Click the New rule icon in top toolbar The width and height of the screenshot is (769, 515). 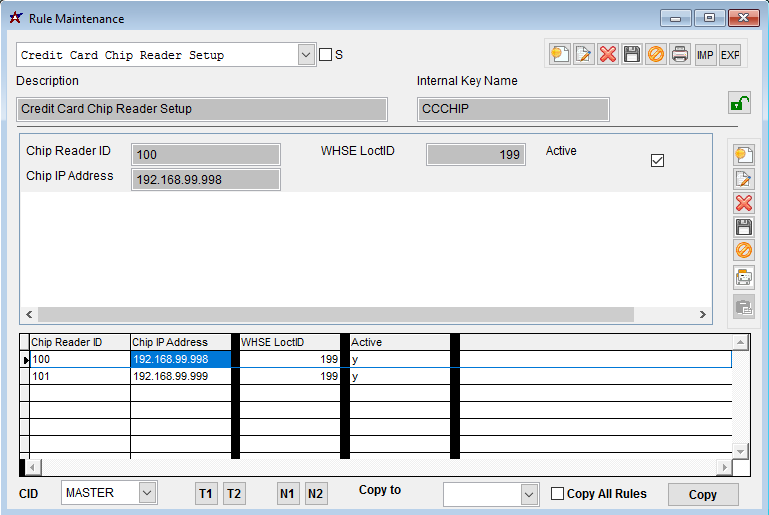(x=560, y=55)
